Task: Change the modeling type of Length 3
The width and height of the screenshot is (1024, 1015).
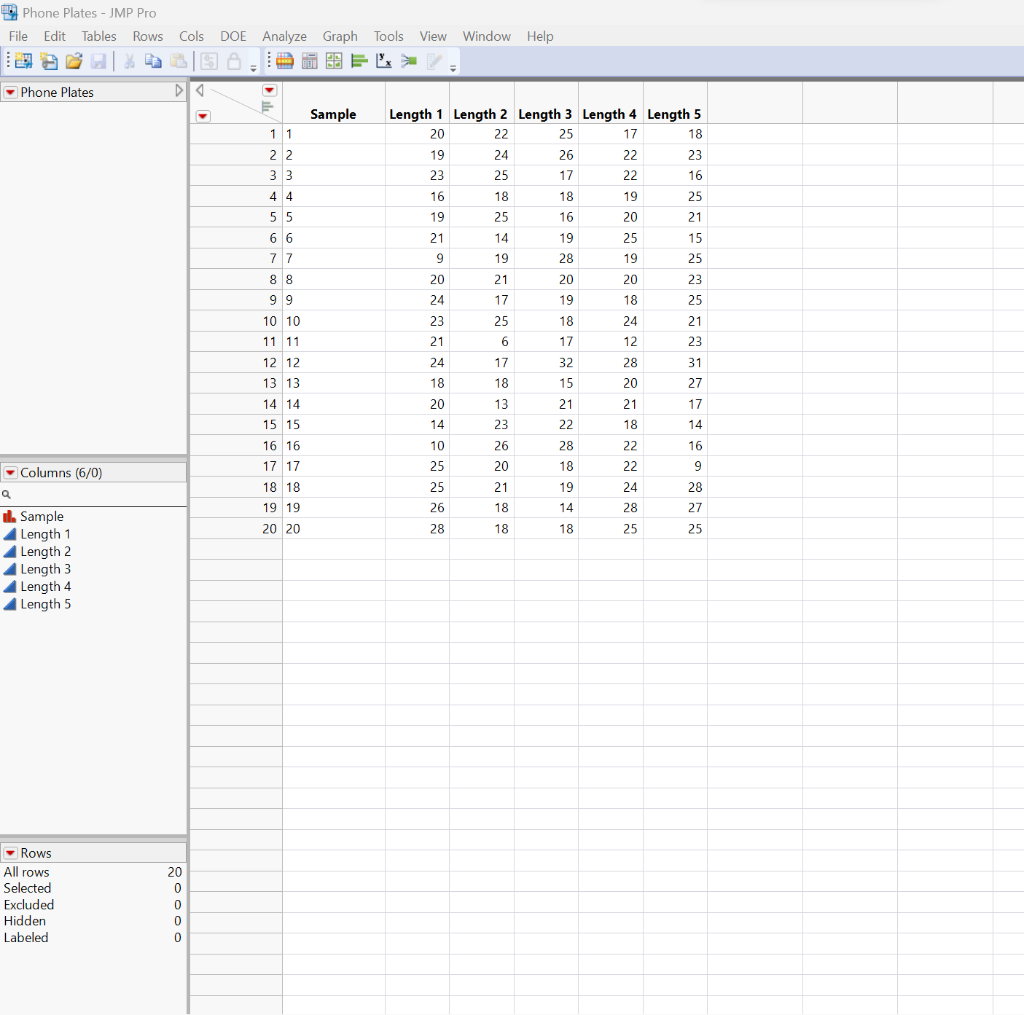Action: click(x=10, y=569)
